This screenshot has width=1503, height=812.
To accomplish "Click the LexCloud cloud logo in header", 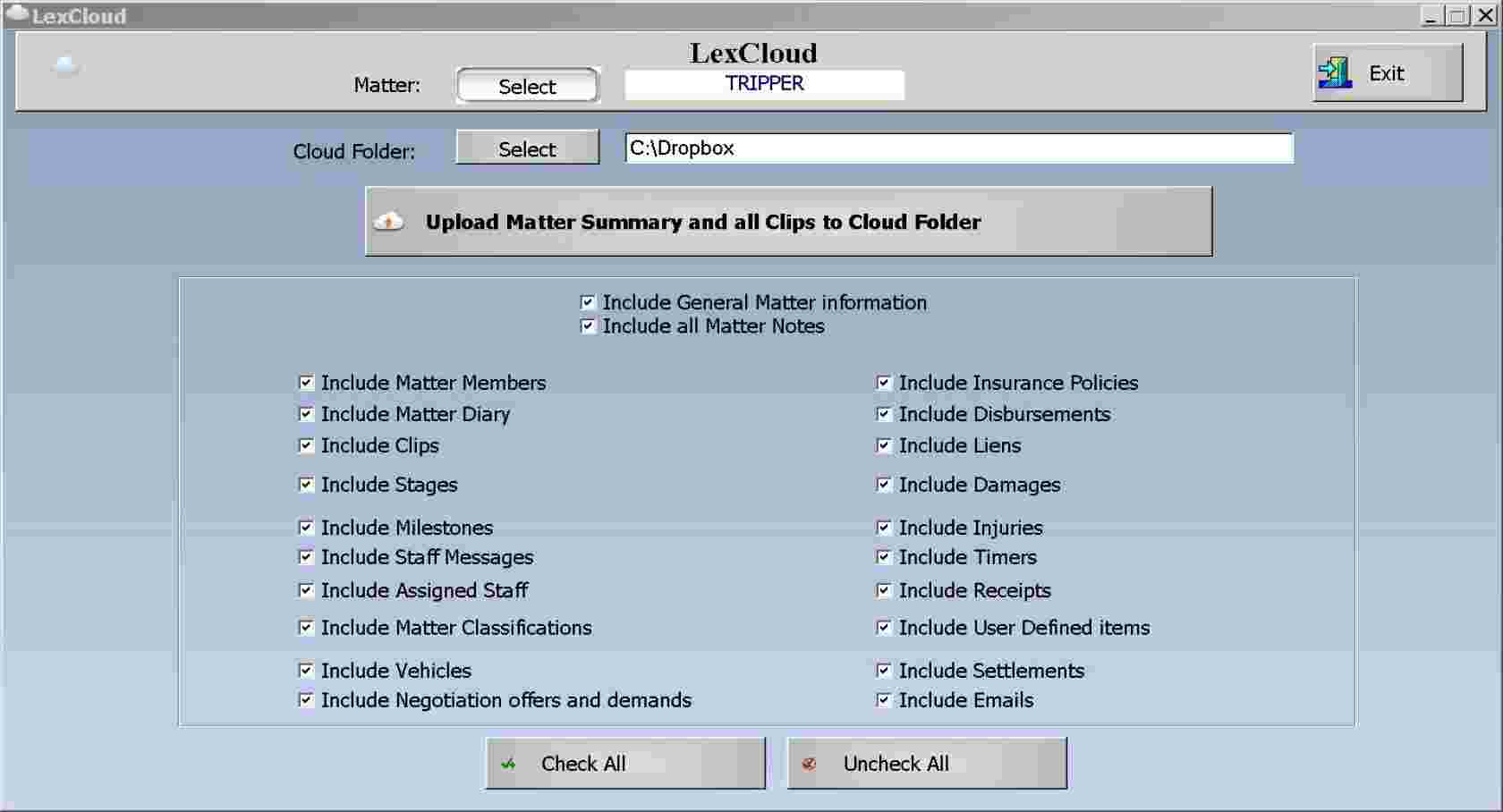I will coord(65,66).
